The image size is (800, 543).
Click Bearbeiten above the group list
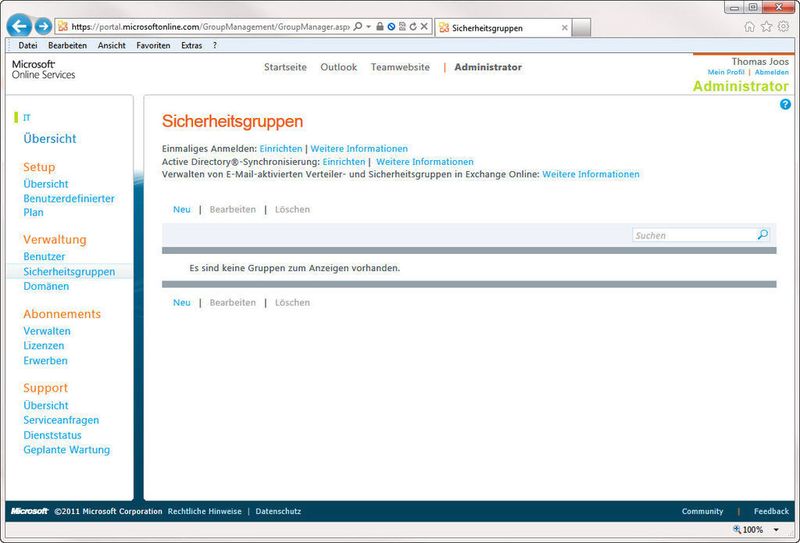coord(233,209)
